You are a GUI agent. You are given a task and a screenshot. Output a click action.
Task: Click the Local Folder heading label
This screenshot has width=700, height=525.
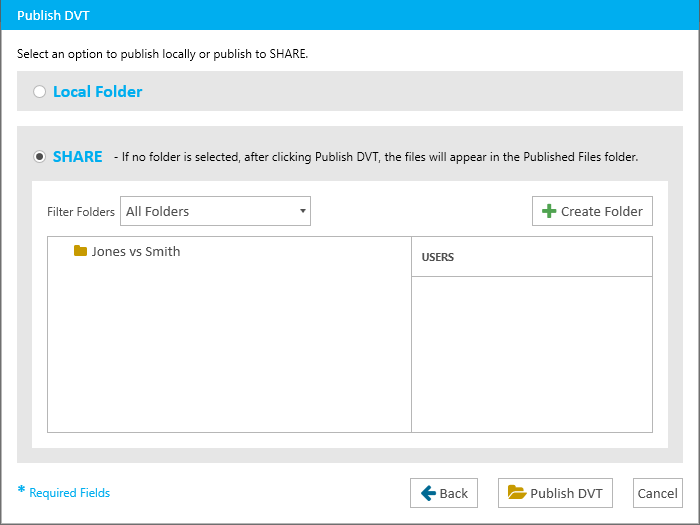point(97,92)
